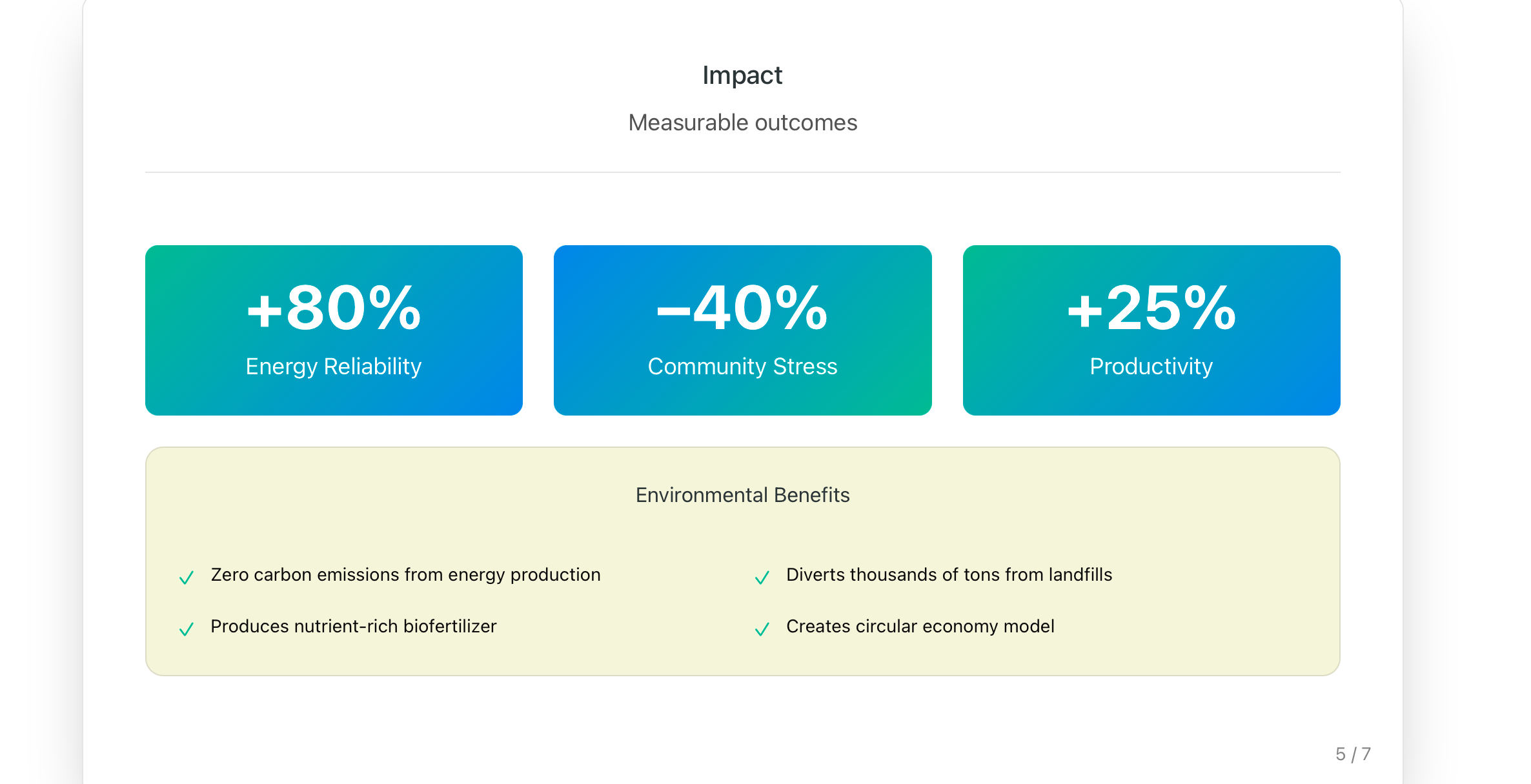Screen dimensions: 1531x784
Task: Click the checkmark beside Diverts thousands of tons
Action: click(x=762, y=577)
